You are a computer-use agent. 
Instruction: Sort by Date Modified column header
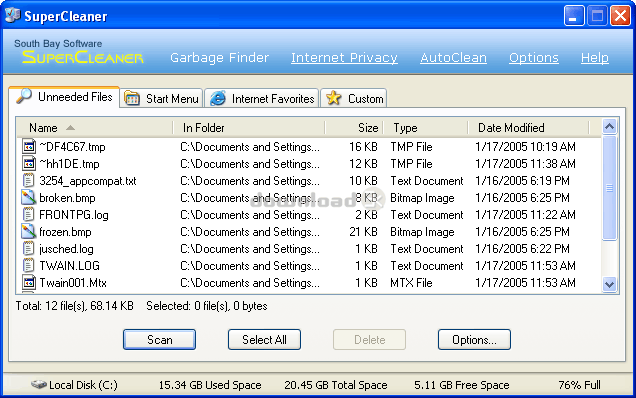coord(528,128)
